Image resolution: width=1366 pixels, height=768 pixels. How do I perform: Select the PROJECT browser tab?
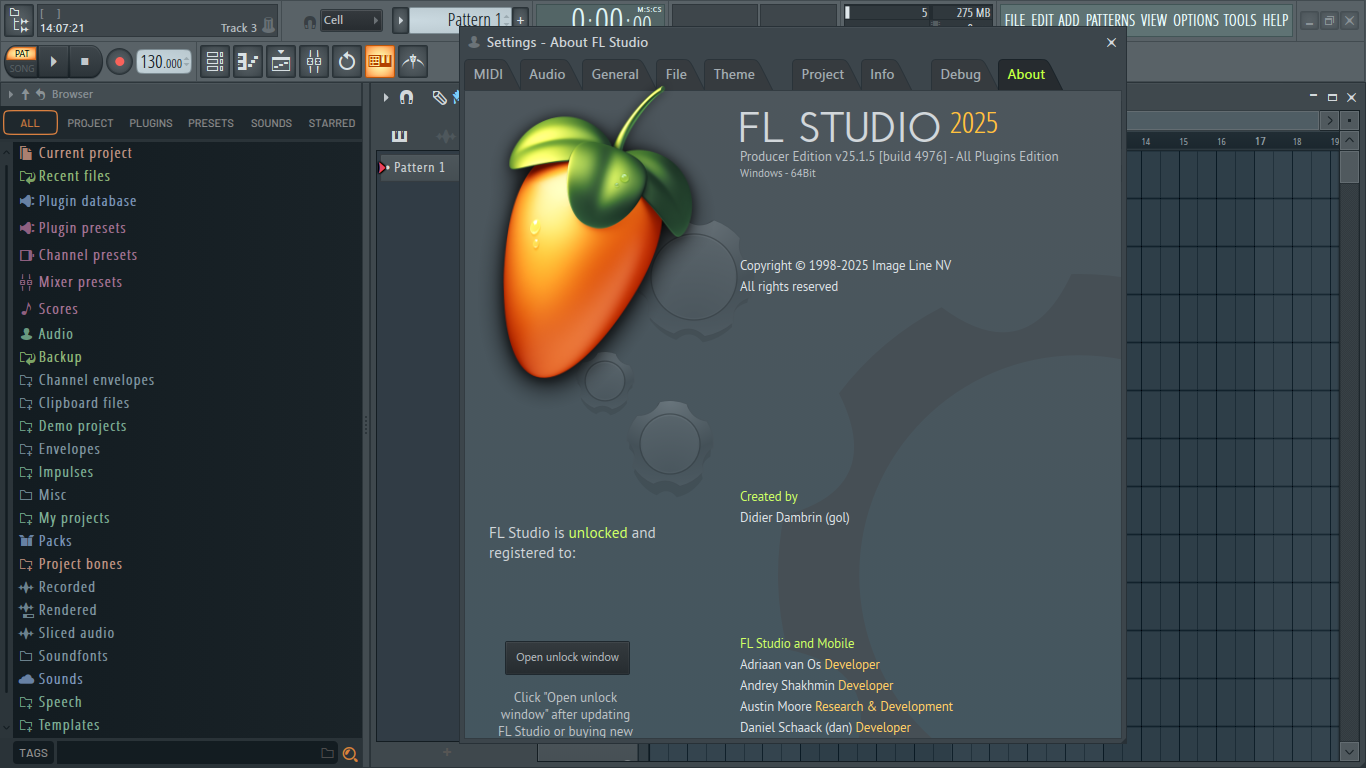[x=91, y=123]
